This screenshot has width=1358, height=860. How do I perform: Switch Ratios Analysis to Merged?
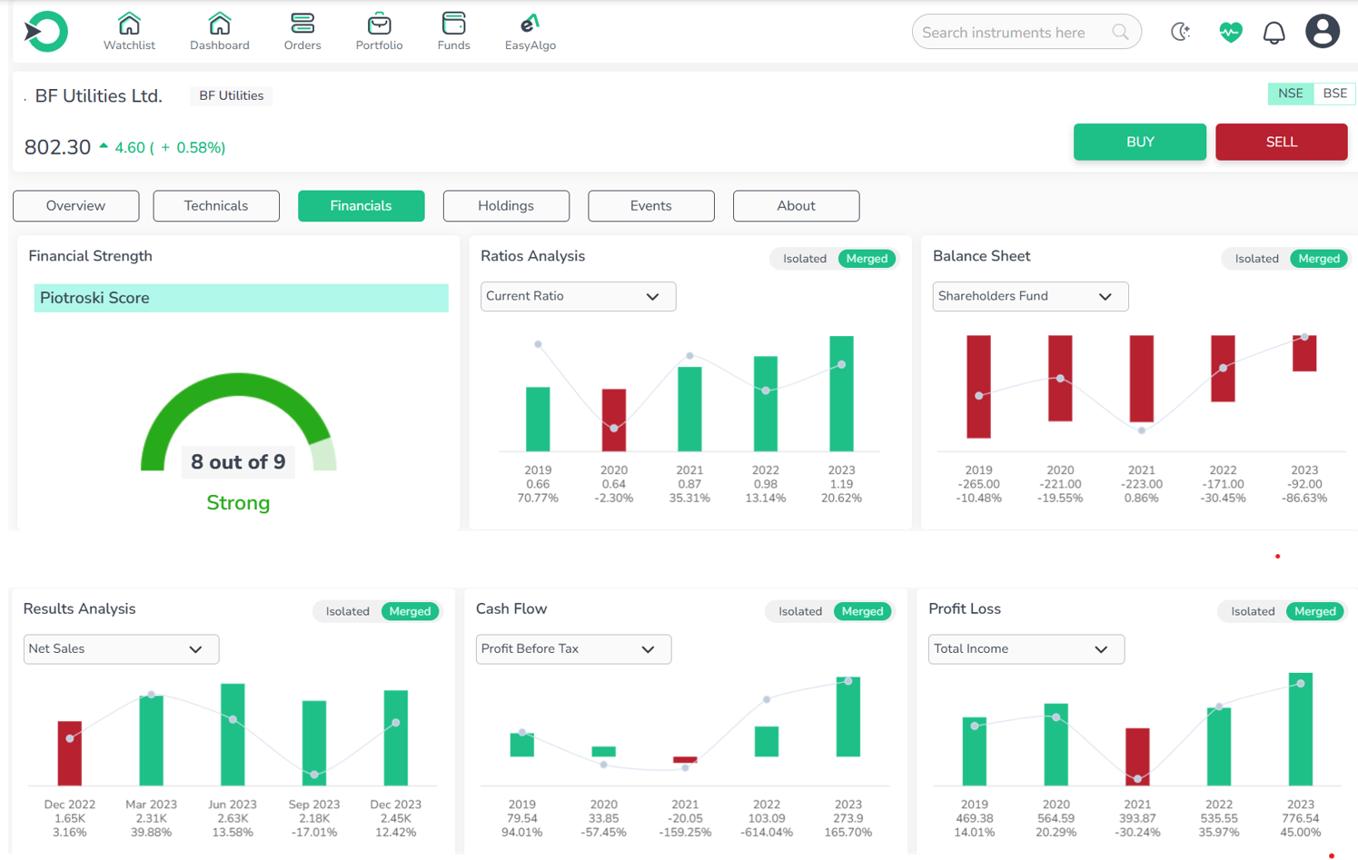point(867,259)
